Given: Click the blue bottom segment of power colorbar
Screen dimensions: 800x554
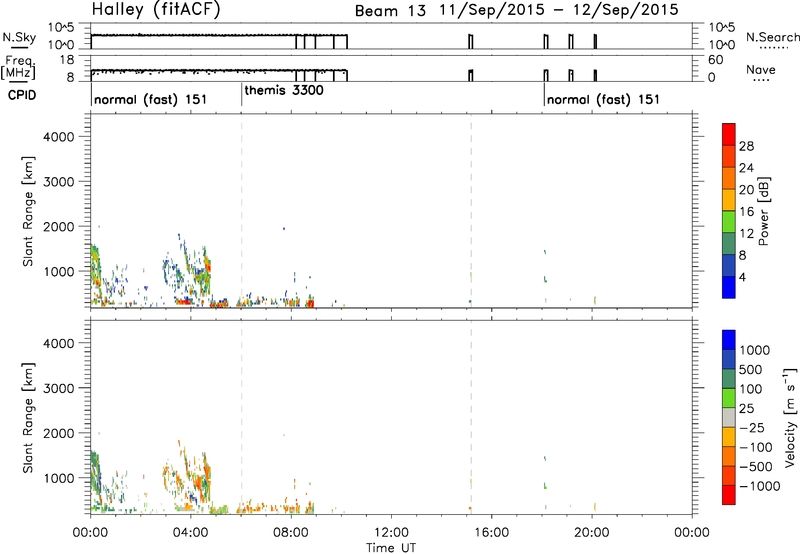Looking at the screenshot, I should click(729, 287).
